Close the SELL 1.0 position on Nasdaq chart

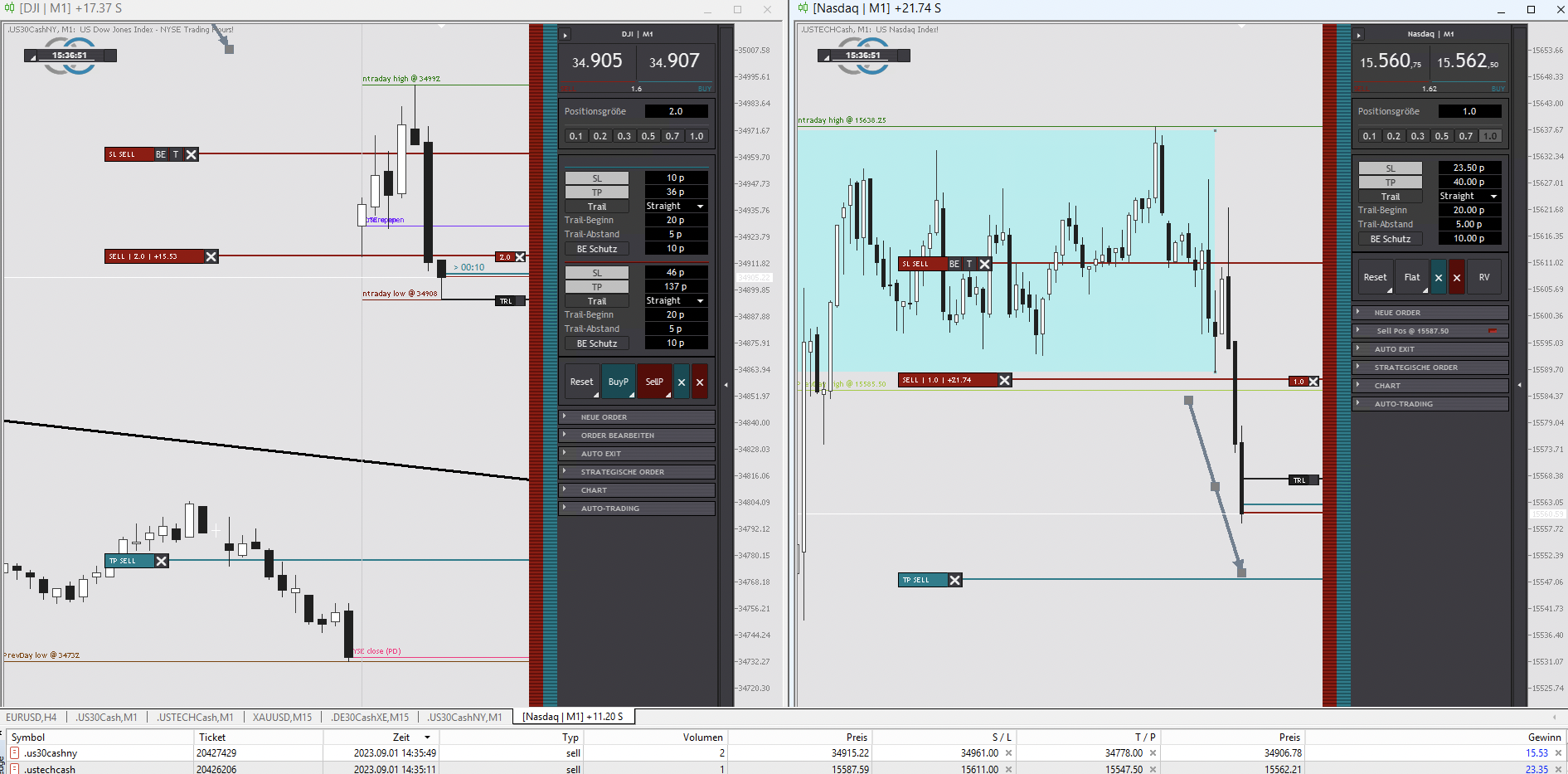1005,380
